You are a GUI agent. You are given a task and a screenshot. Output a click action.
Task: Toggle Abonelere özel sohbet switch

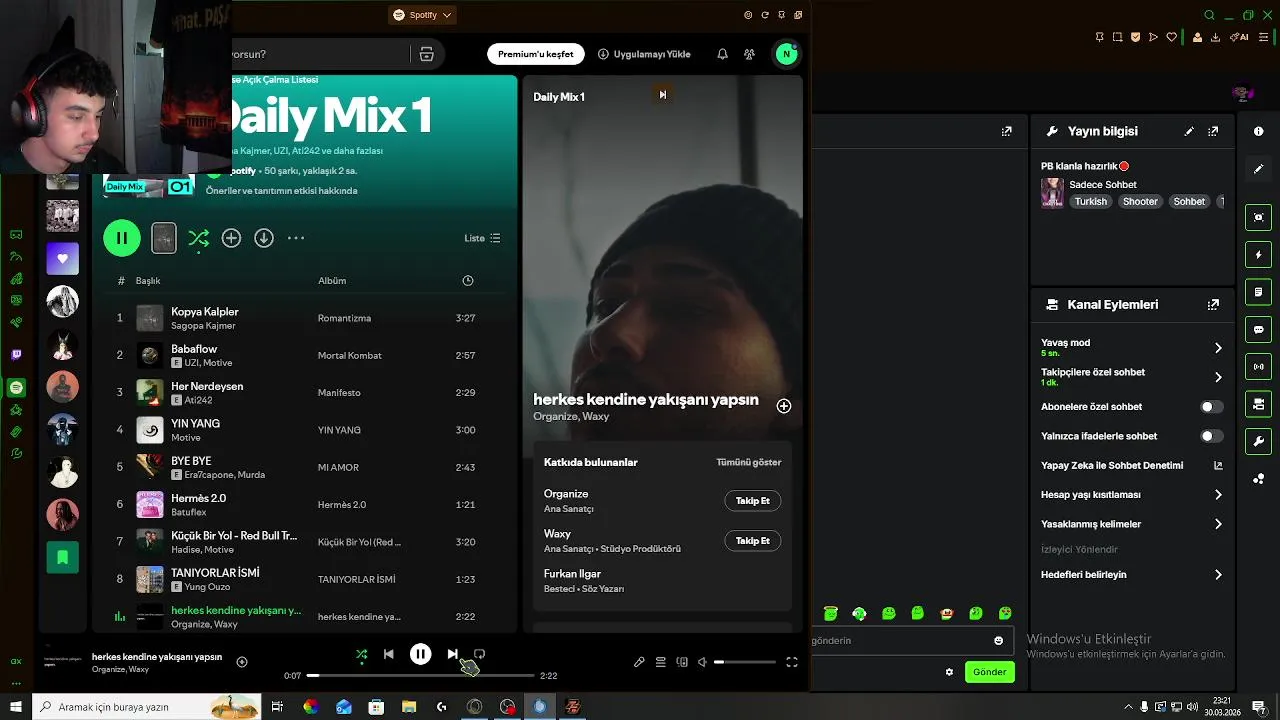tap(1211, 407)
